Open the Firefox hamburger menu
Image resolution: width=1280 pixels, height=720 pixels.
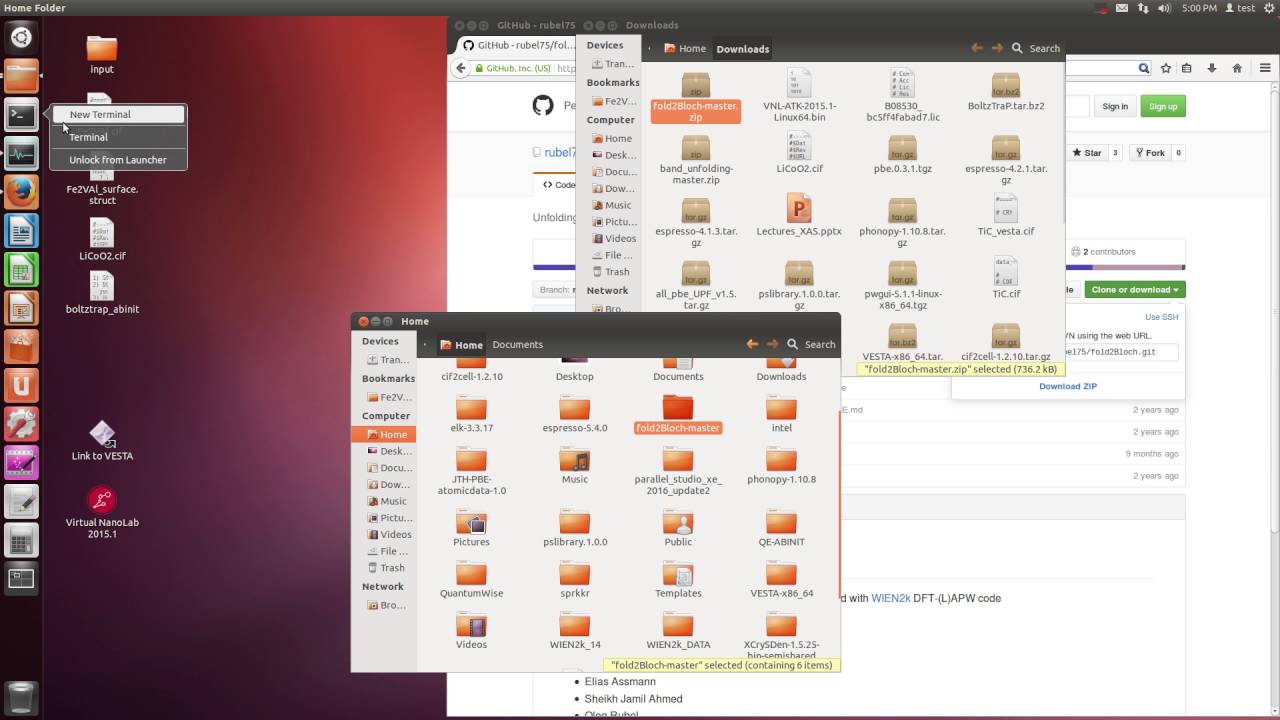click(1264, 68)
